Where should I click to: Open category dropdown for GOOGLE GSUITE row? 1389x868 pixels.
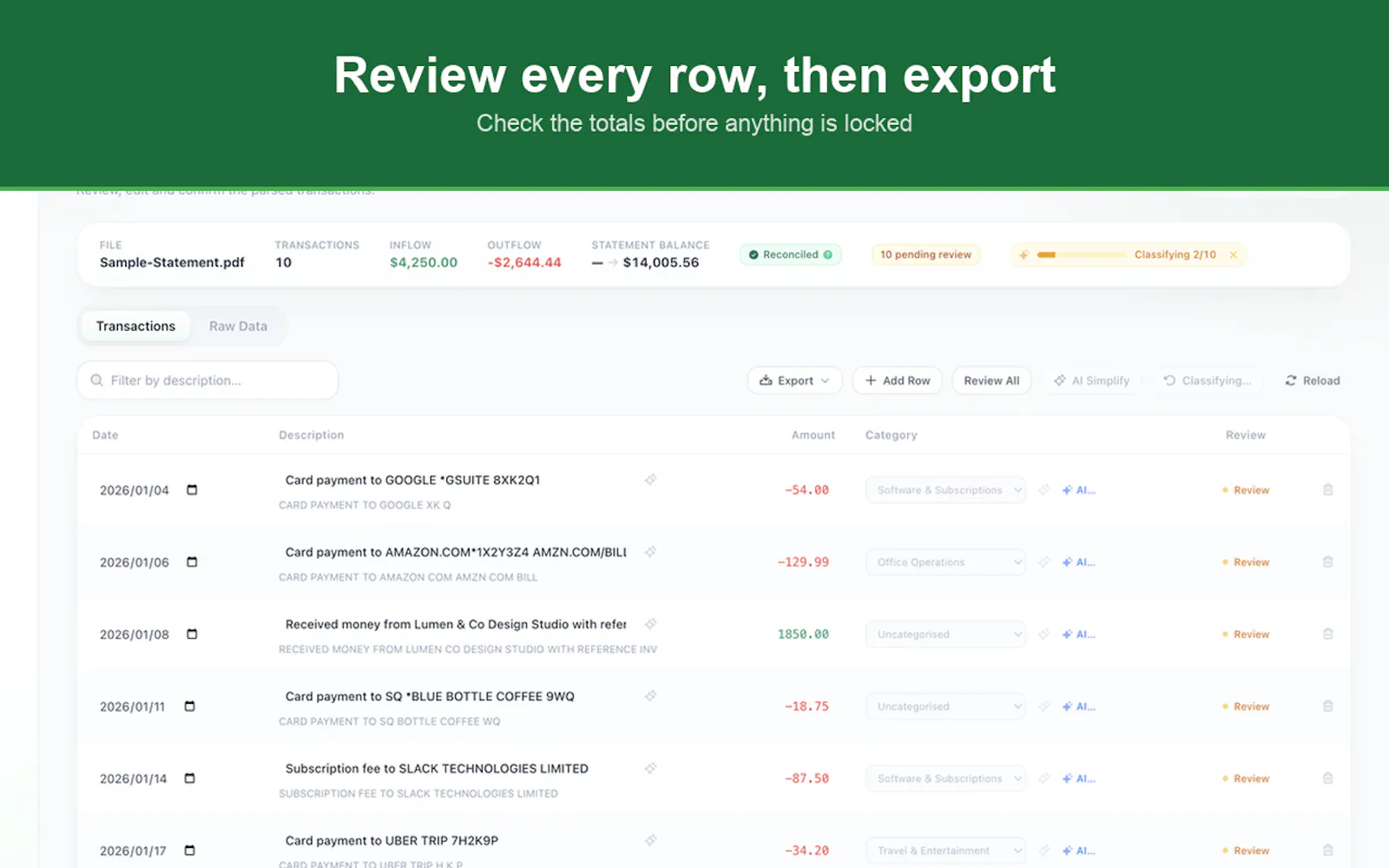pyautogui.click(x=945, y=490)
